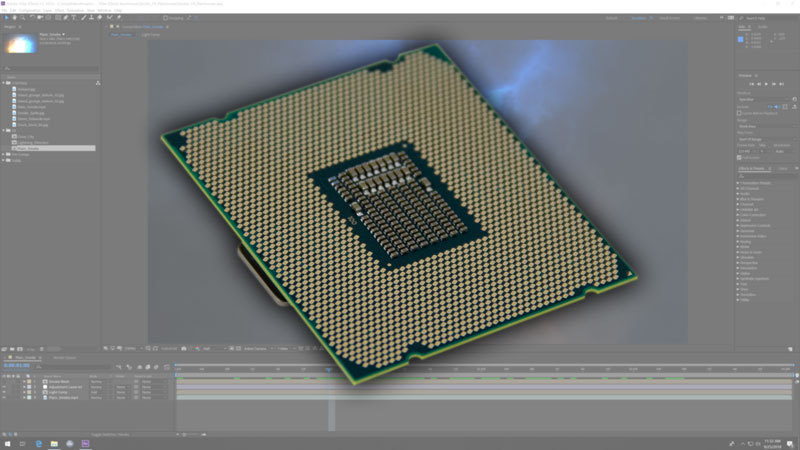The image size is (800, 450).
Task: Toggle the Cache Before Playback checkbox
Action: click(741, 113)
